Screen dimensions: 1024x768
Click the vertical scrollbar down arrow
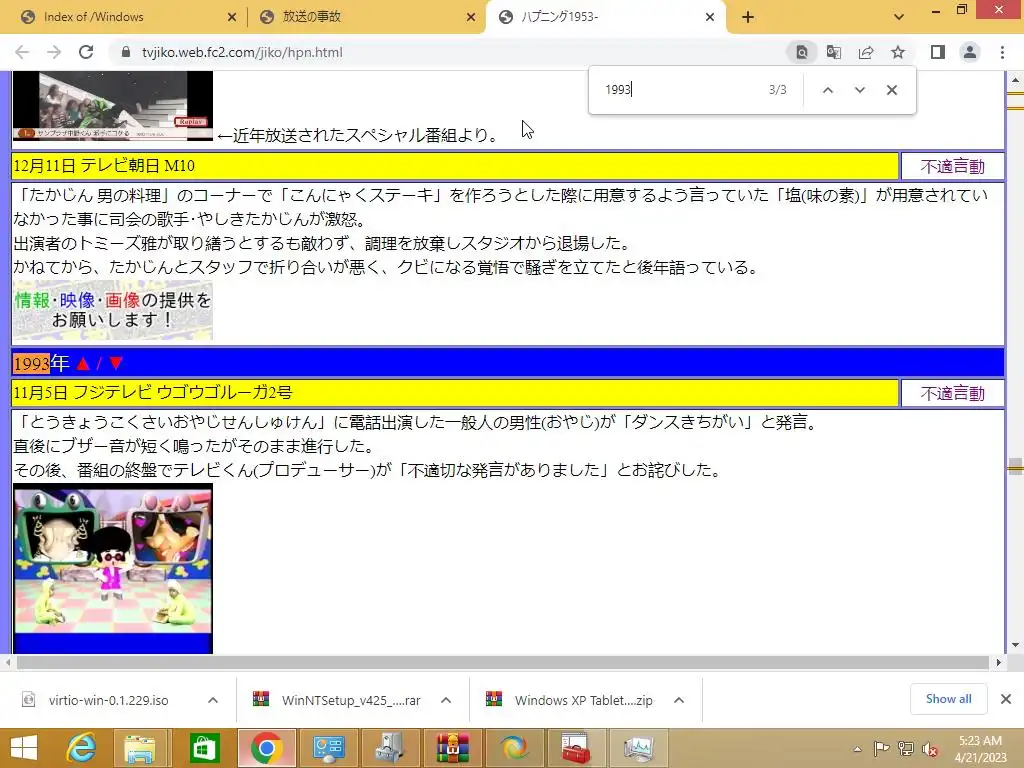click(1015, 645)
